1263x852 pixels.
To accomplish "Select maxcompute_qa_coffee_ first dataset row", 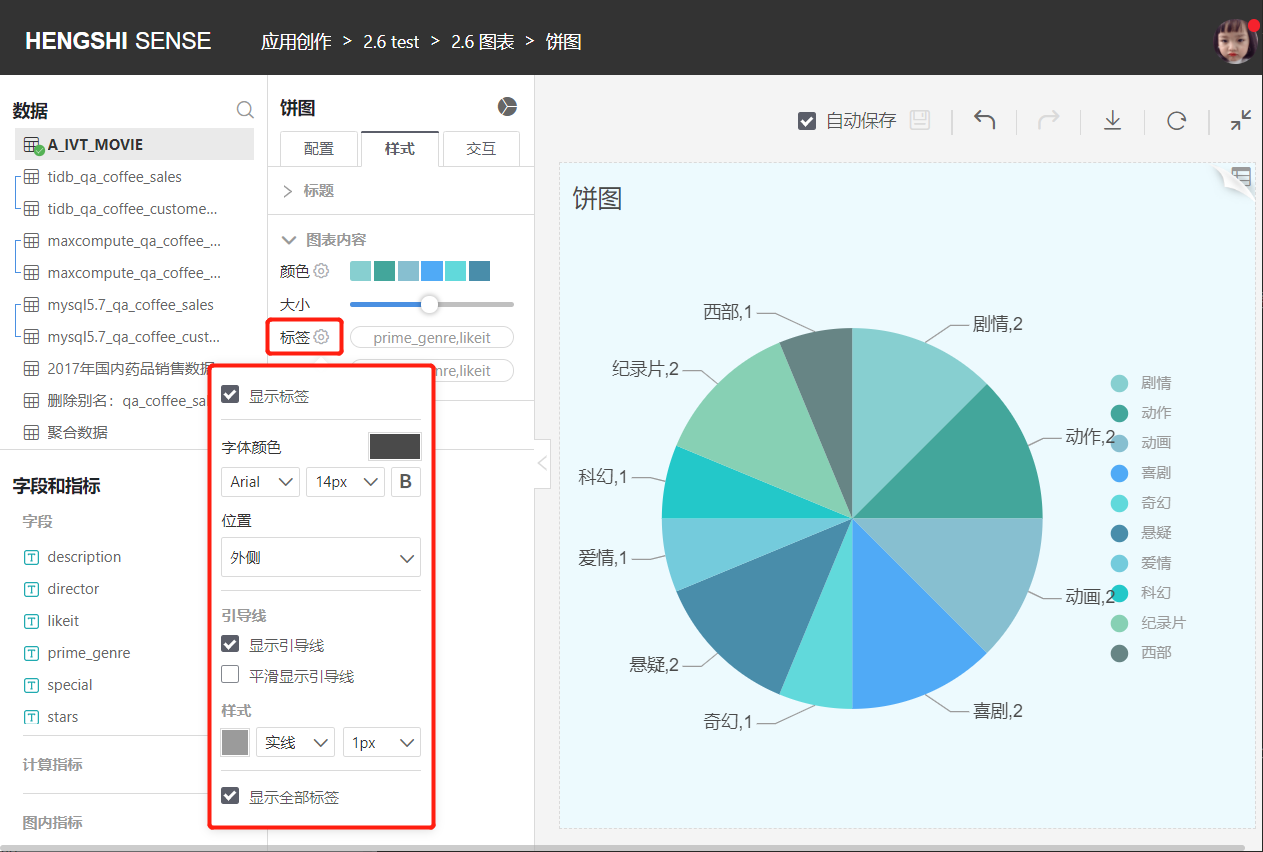I will 134,241.
